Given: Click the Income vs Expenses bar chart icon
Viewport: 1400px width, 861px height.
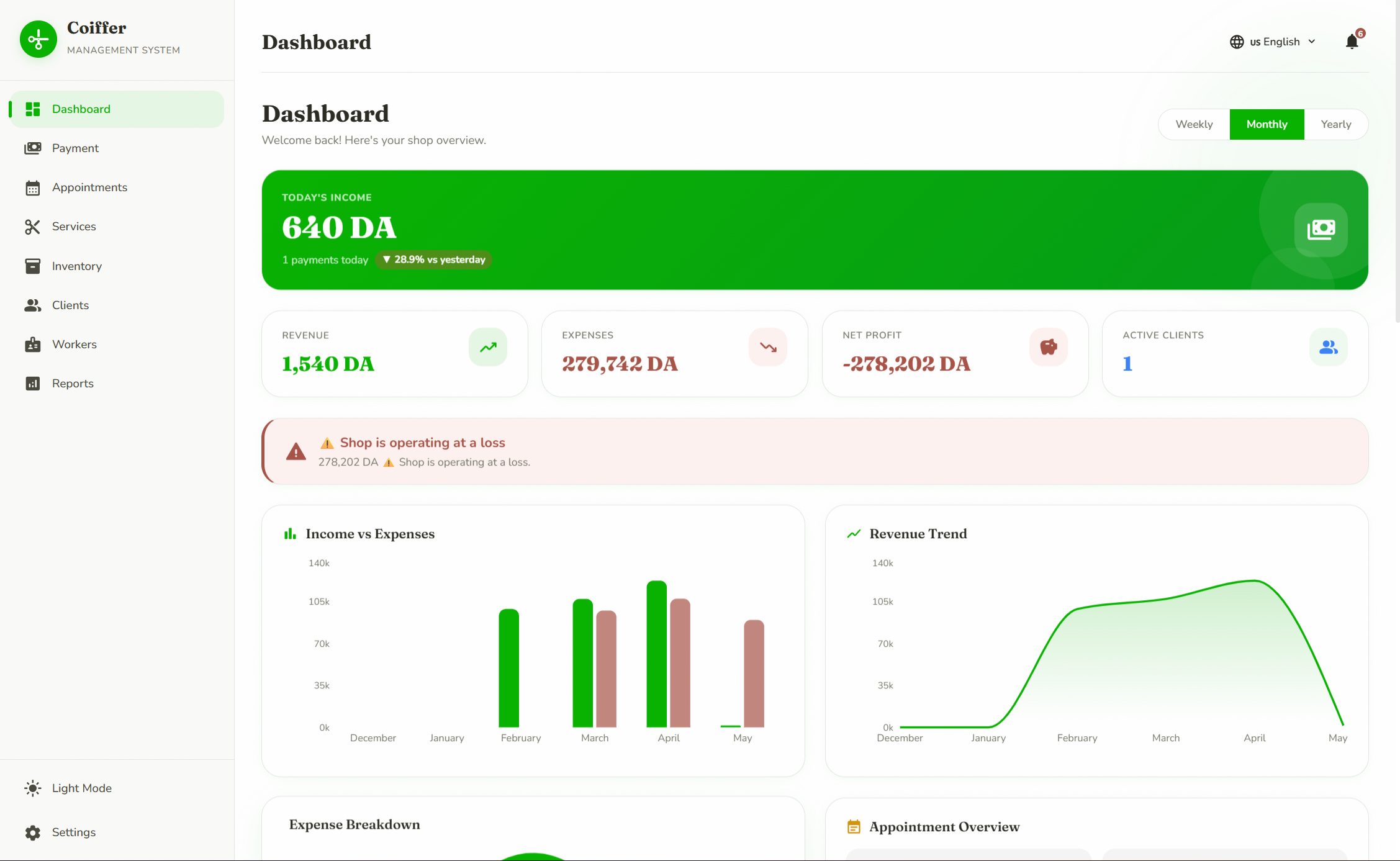Looking at the screenshot, I should [290, 534].
